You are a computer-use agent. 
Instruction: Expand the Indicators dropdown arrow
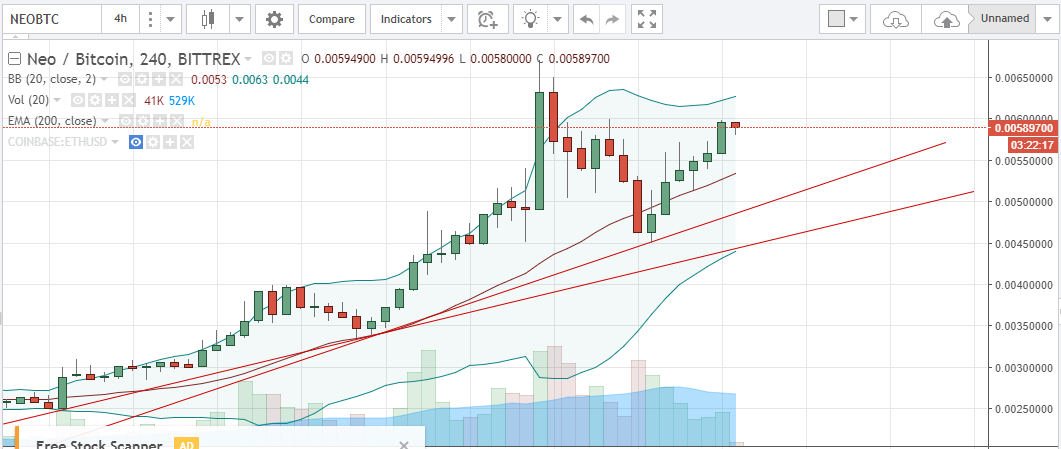coord(451,20)
